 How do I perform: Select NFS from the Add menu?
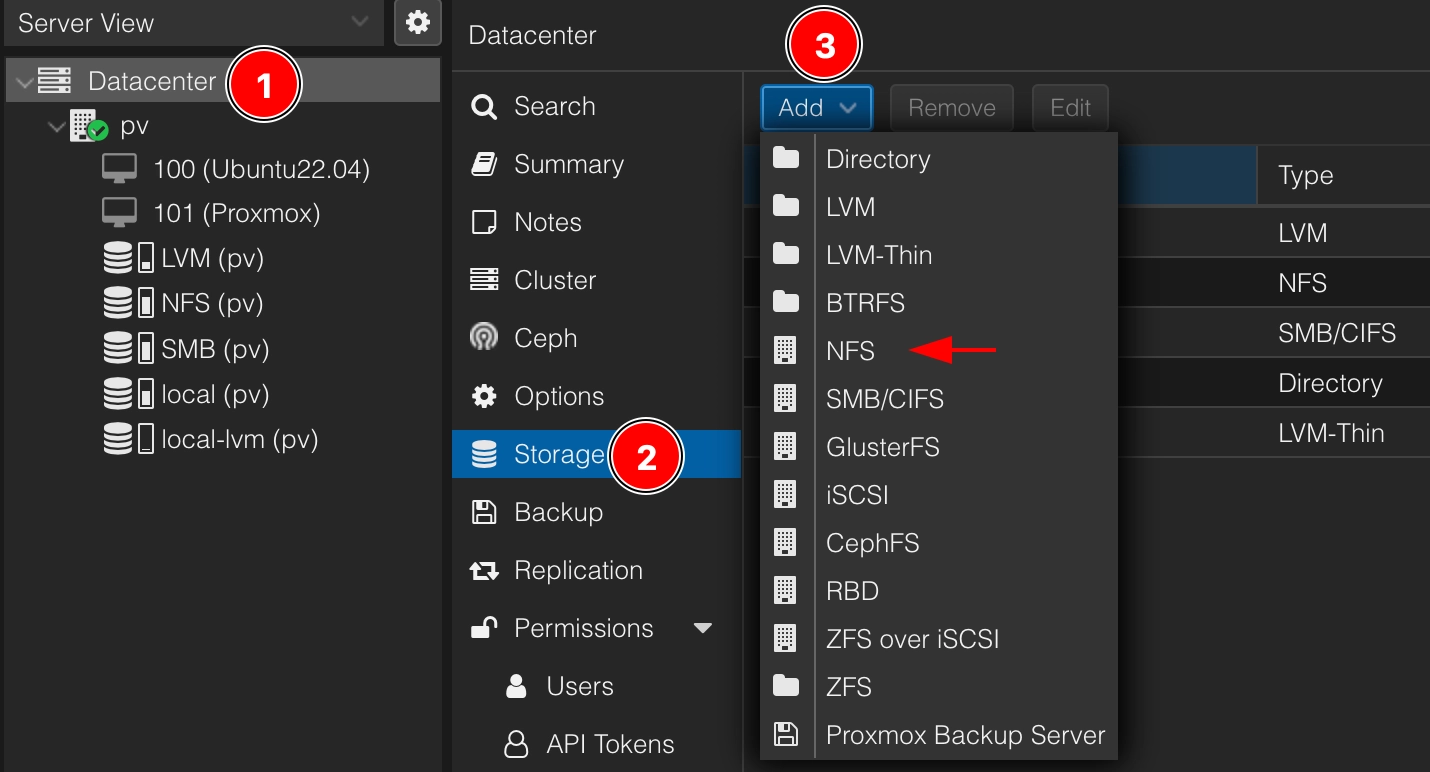tap(851, 351)
